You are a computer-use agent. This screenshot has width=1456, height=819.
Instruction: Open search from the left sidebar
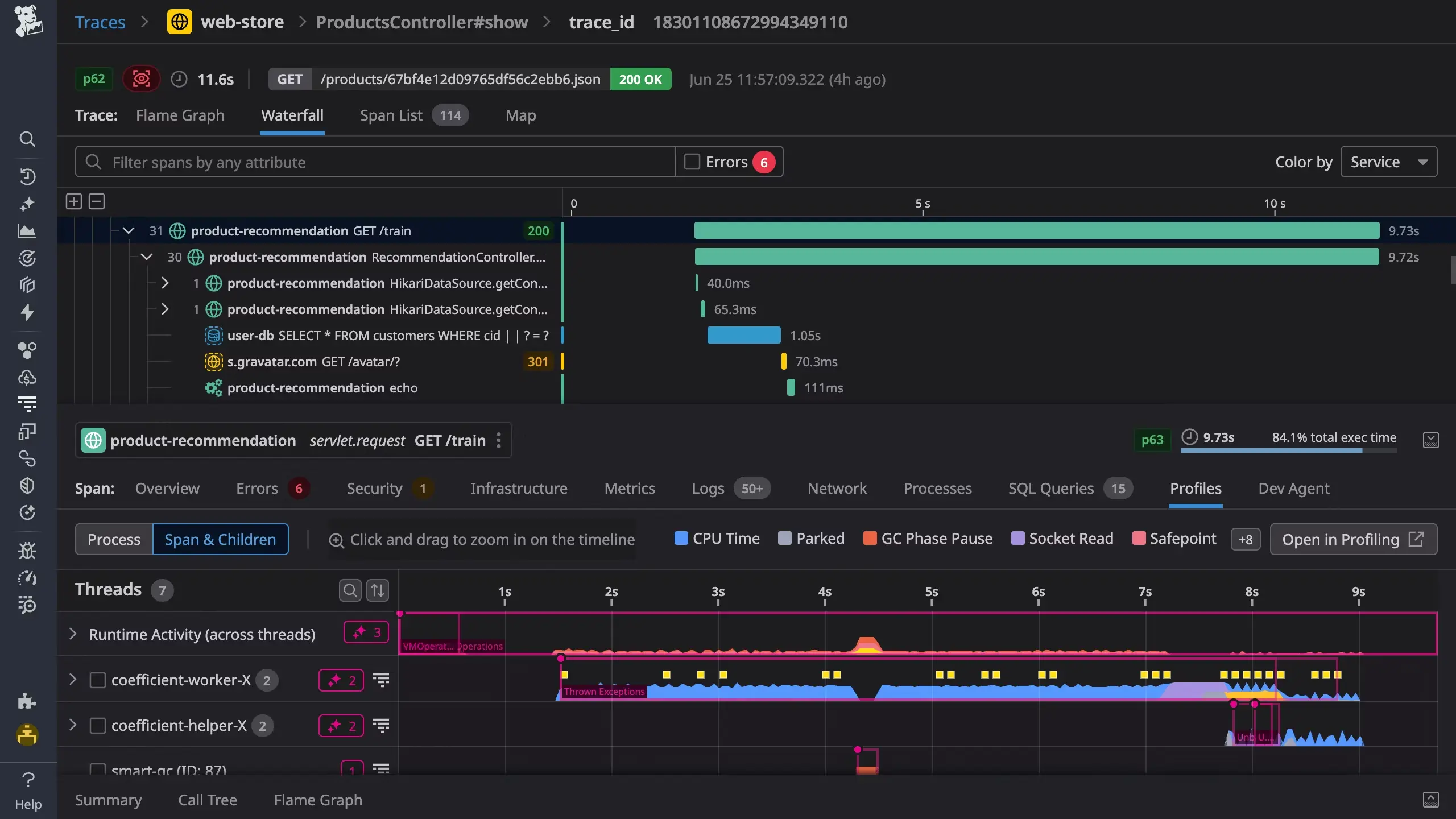[x=28, y=139]
